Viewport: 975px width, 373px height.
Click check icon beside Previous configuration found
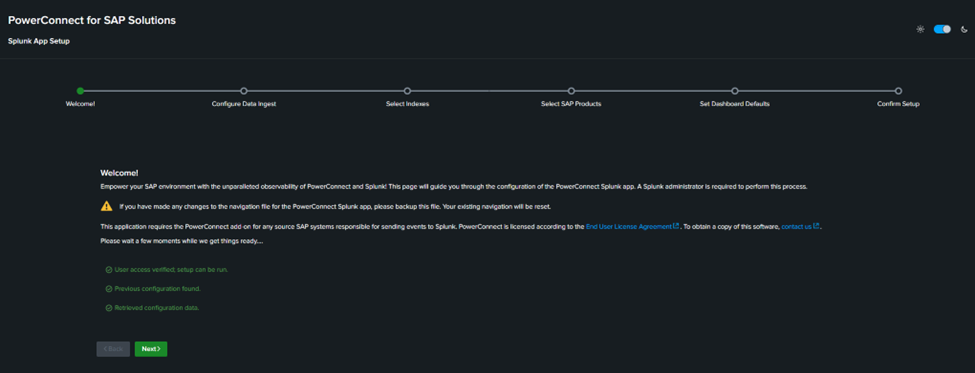(x=109, y=289)
